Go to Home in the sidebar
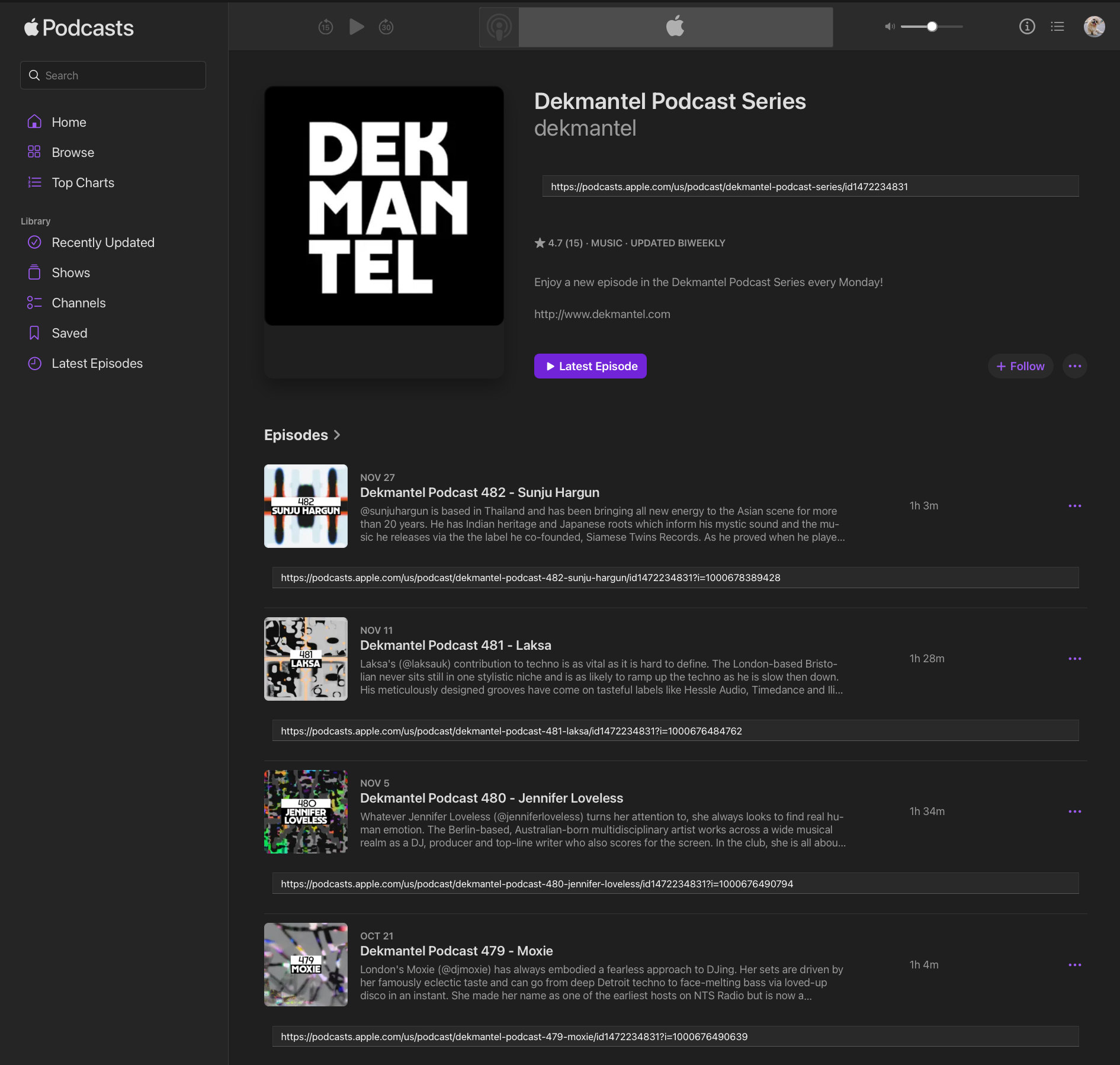 click(x=69, y=122)
